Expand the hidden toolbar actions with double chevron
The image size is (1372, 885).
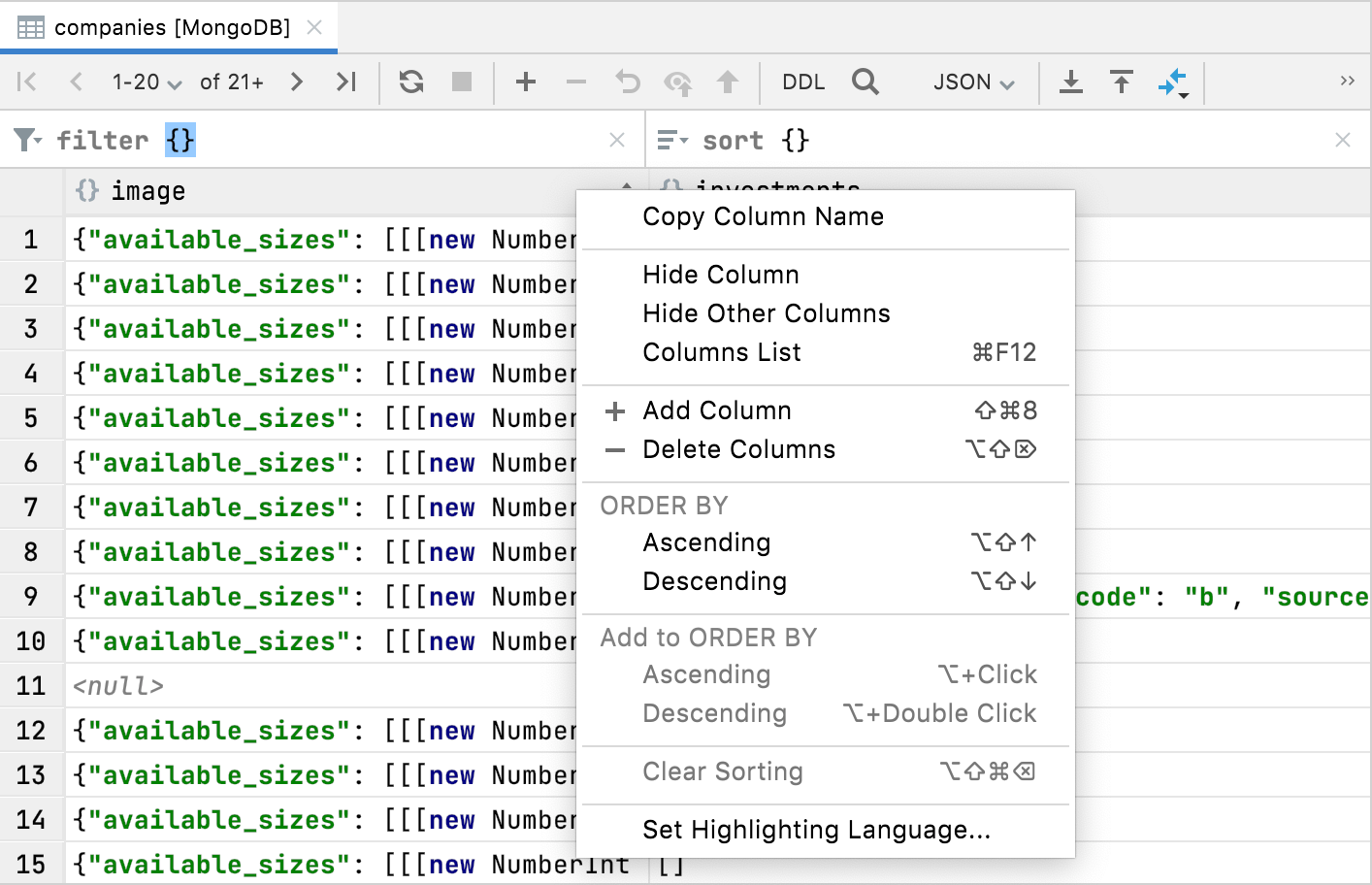point(1346,82)
